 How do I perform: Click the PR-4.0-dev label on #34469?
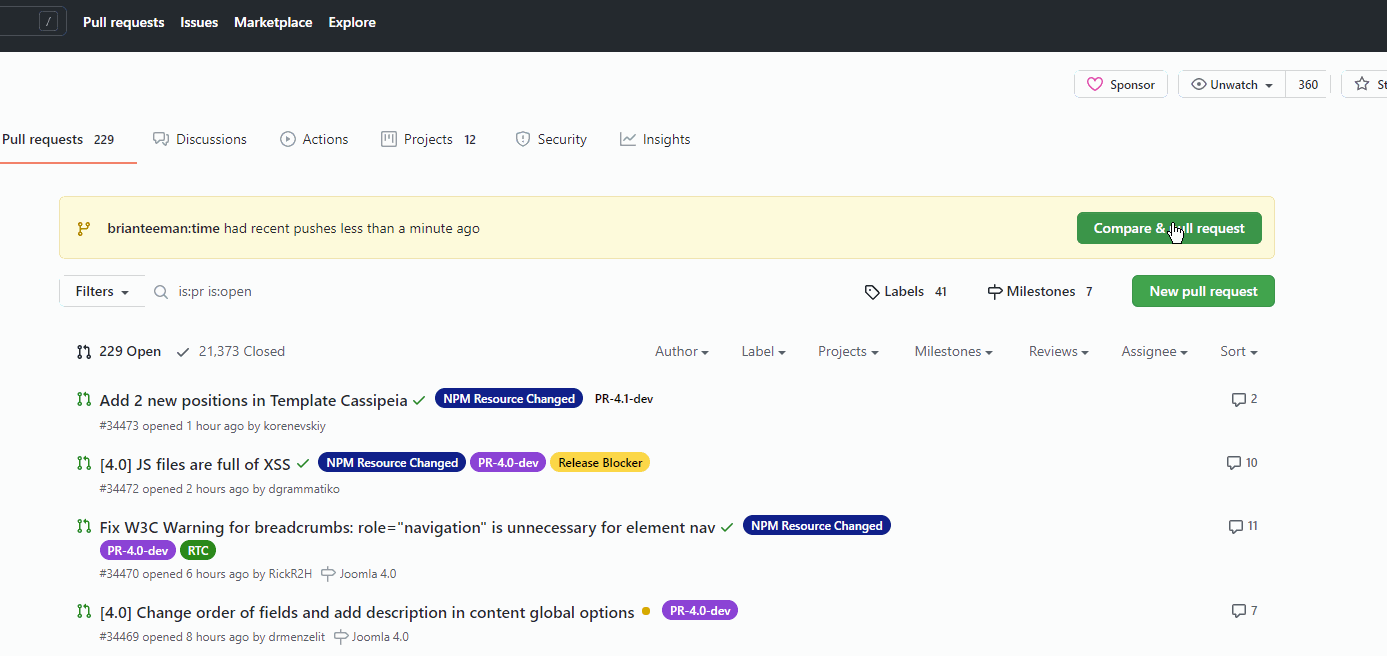click(x=700, y=610)
